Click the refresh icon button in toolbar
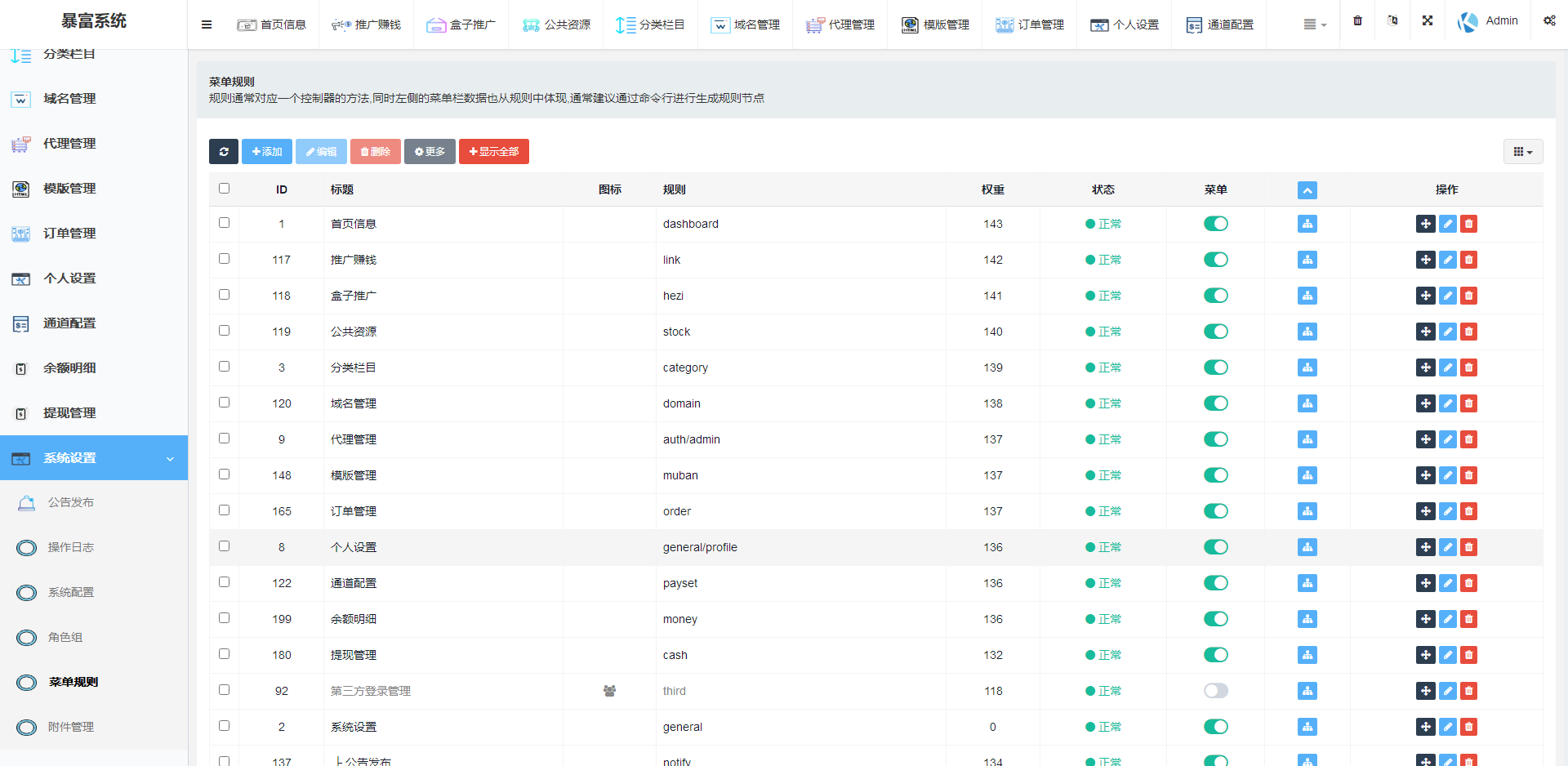This screenshot has width=1568, height=766. click(223, 152)
